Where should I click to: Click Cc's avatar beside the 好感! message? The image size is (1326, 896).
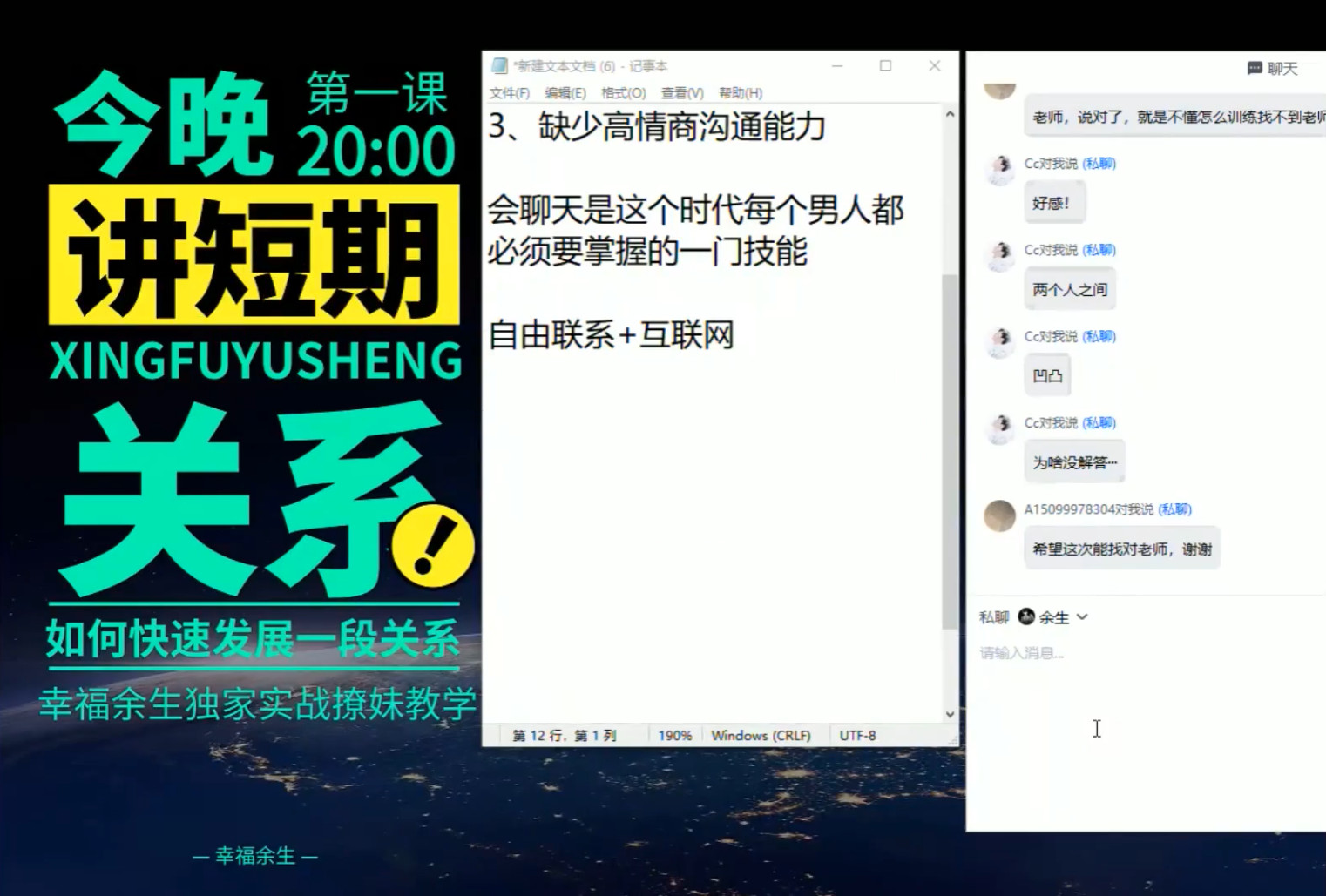[x=1000, y=169]
